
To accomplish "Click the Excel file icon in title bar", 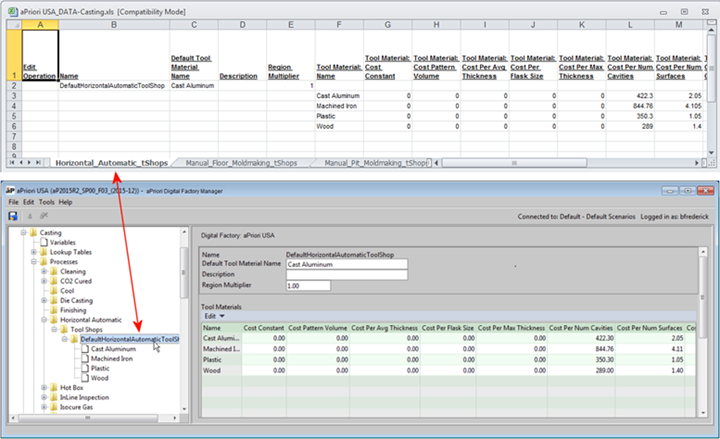I will point(13,11).
